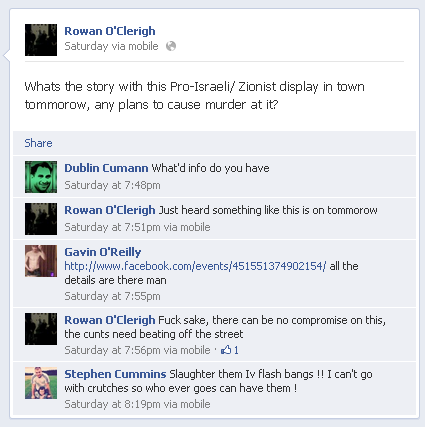
Task: Click the timestamp Saturday at 8:19pm
Action: coord(112,404)
